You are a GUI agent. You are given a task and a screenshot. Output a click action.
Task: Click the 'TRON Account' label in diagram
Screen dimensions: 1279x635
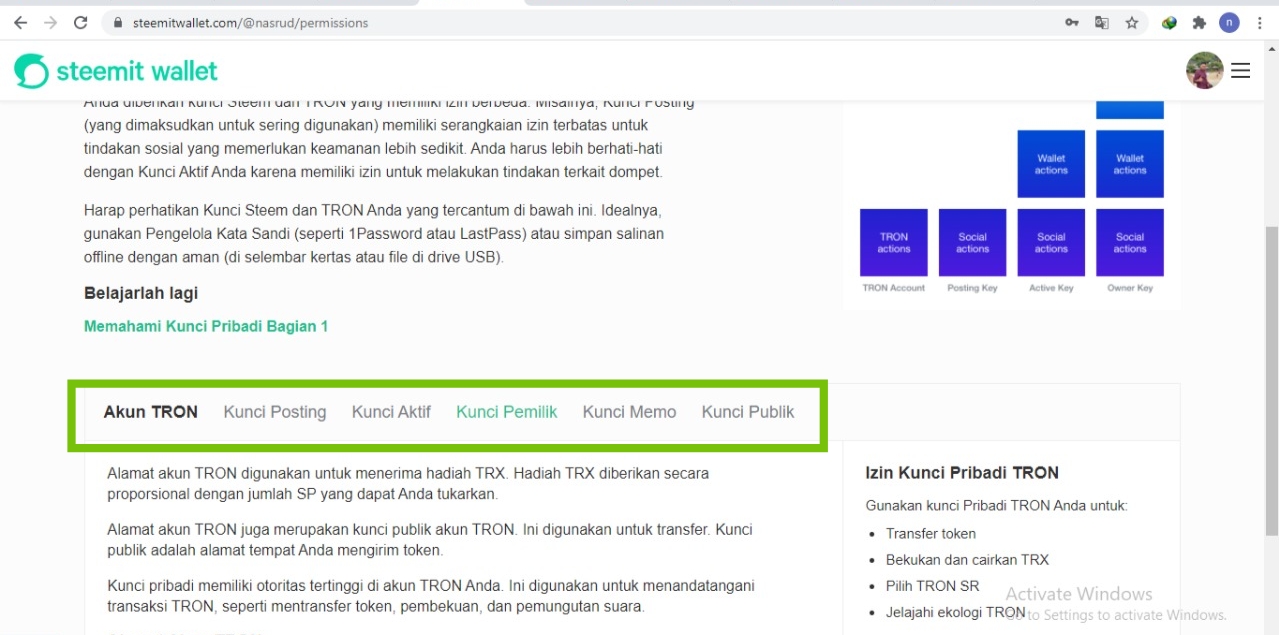pyautogui.click(x=894, y=288)
